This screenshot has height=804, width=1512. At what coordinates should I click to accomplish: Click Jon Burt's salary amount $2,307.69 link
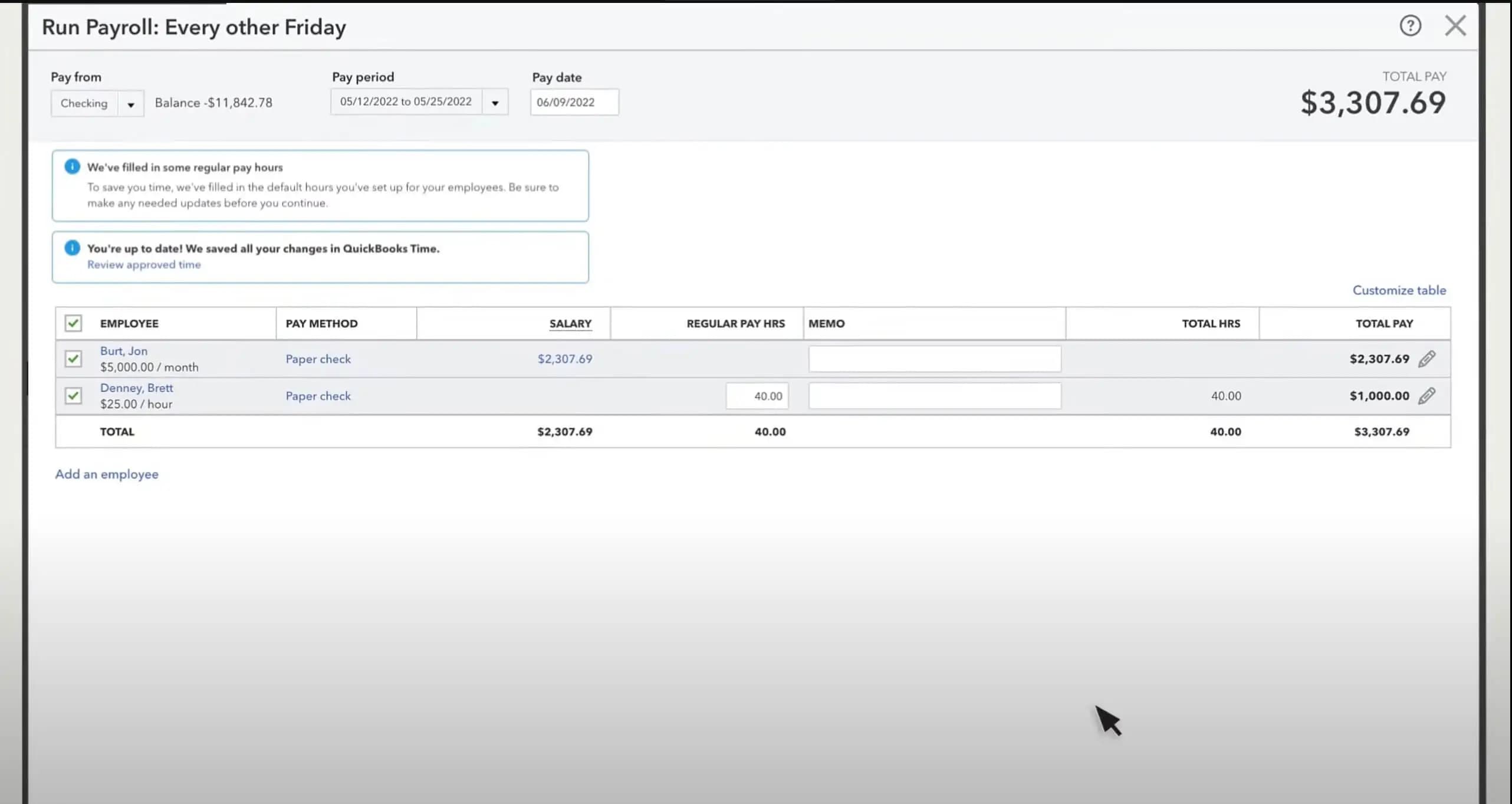(564, 359)
